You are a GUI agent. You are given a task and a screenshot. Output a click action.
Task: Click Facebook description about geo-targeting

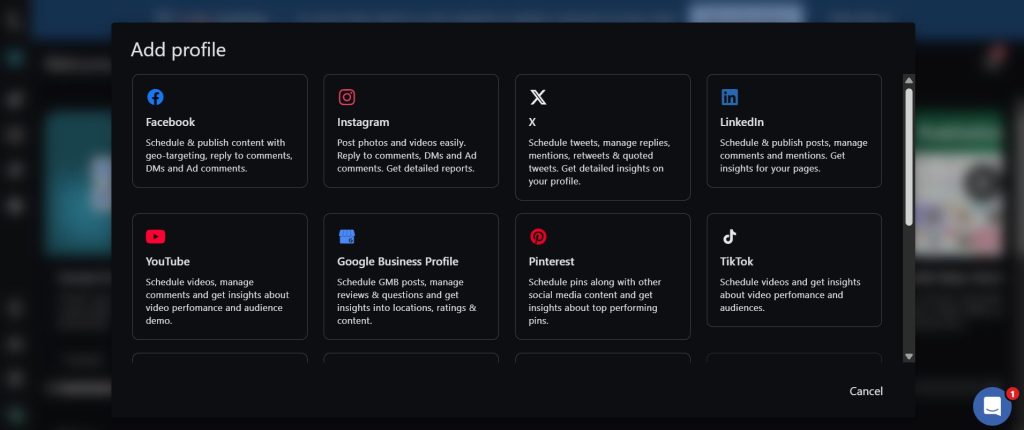pos(219,156)
